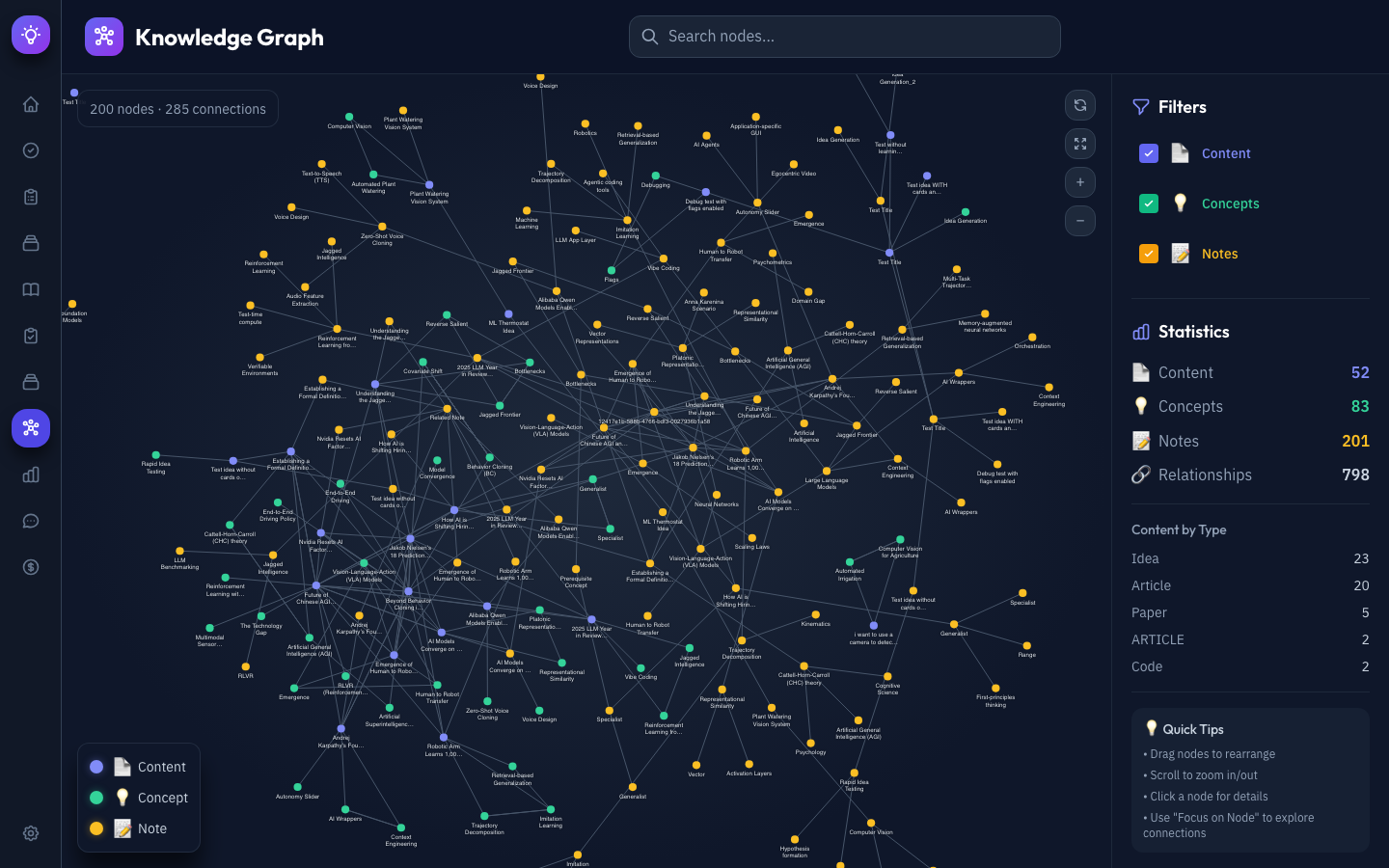Screen dimensions: 1389x868
Task: Click the Filters funnel icon
Action: pos(1141,107)
